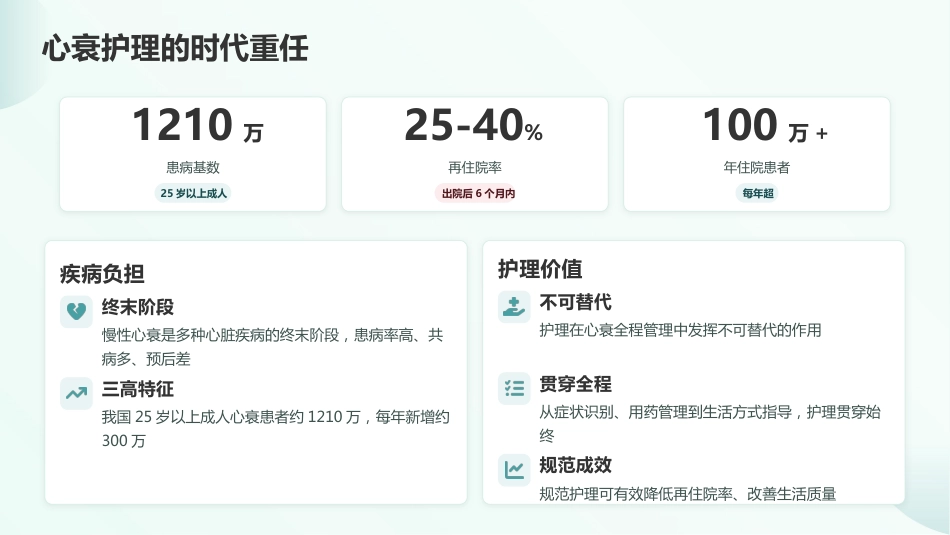Click the paragraph starting 我国 25 岁以上成人
This screenshot has height=535, width=950.
pos(276,429)
